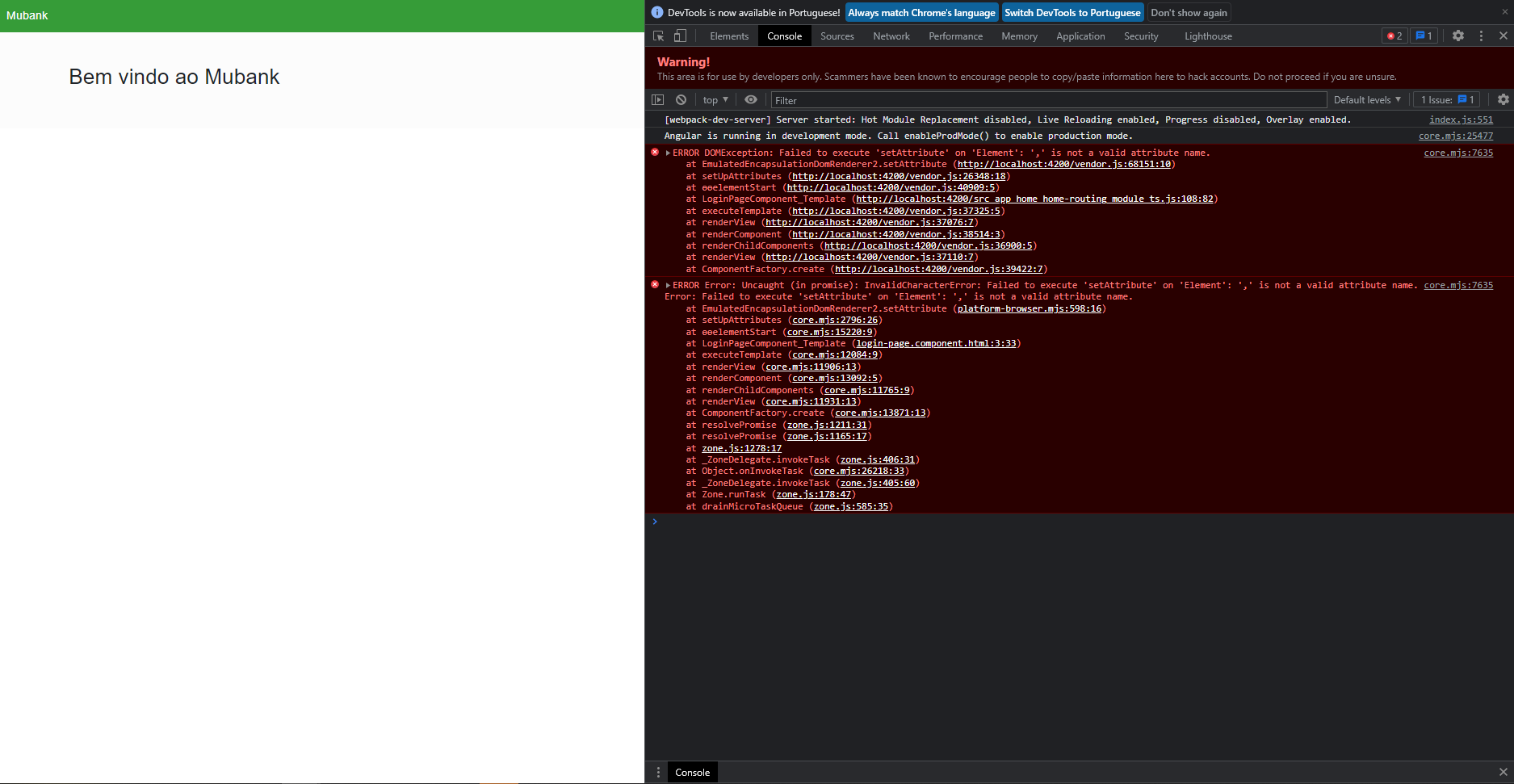Toggle the device toolbar icon
Screen dimensions: 1514x784
pyautogui.click(x=680, y=36)
